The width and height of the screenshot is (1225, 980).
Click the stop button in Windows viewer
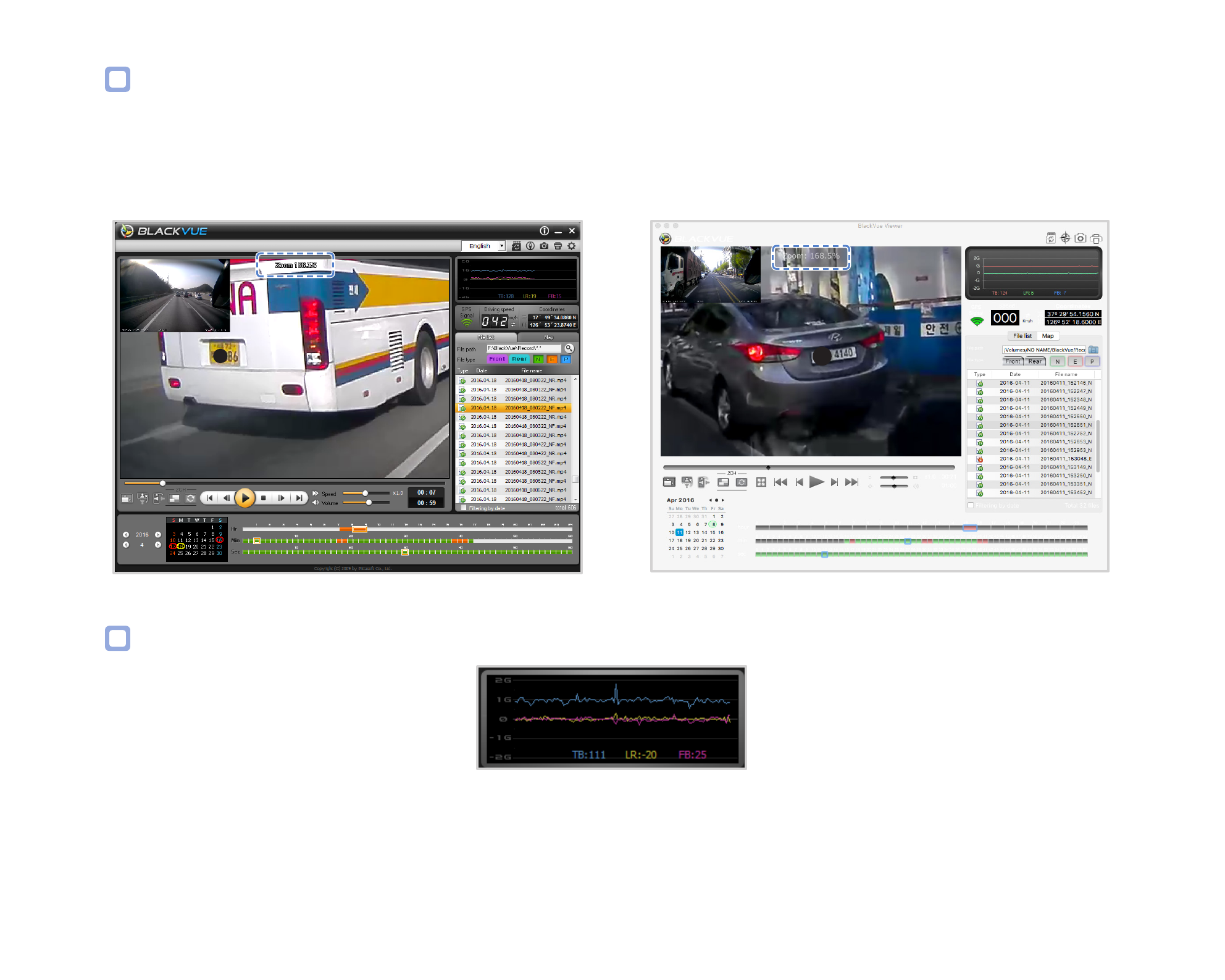click(x=264, y=498)
